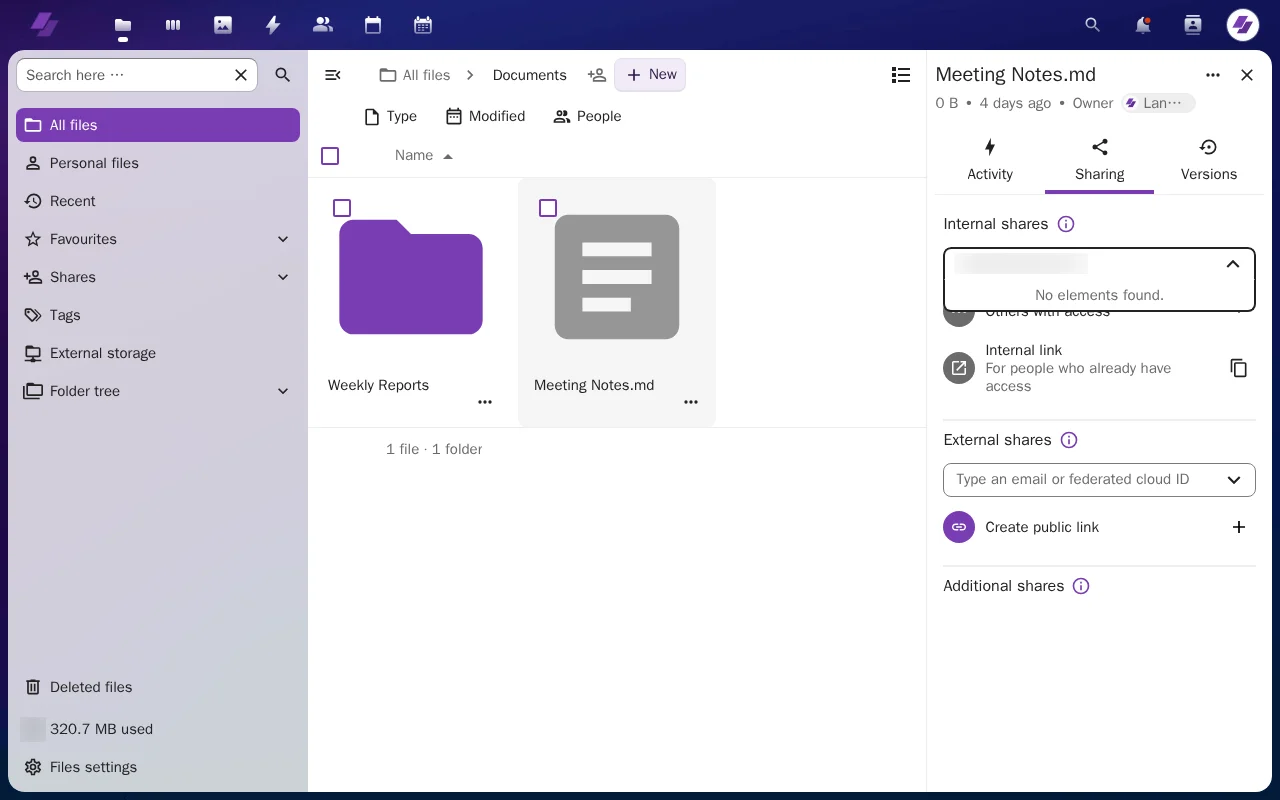
Task: Open the Activity app via the lightning icon
Action: coord(273,24)
